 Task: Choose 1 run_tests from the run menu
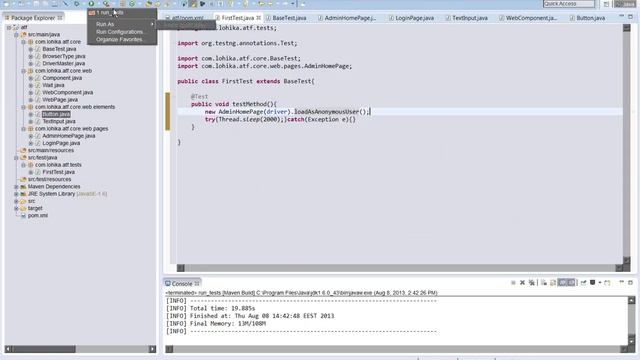pos(122,13)
